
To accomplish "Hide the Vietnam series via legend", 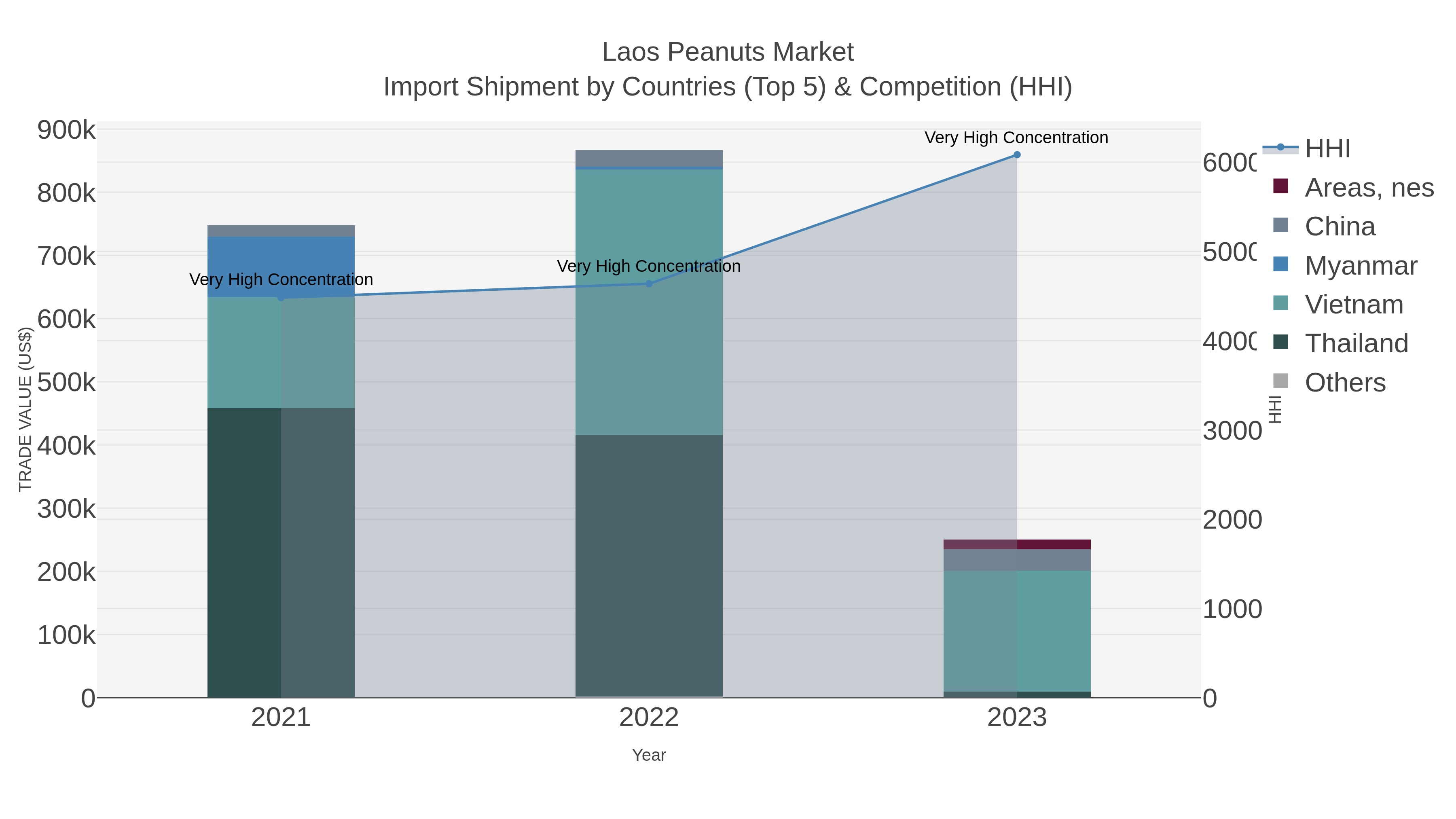I will click(1338, 305).
